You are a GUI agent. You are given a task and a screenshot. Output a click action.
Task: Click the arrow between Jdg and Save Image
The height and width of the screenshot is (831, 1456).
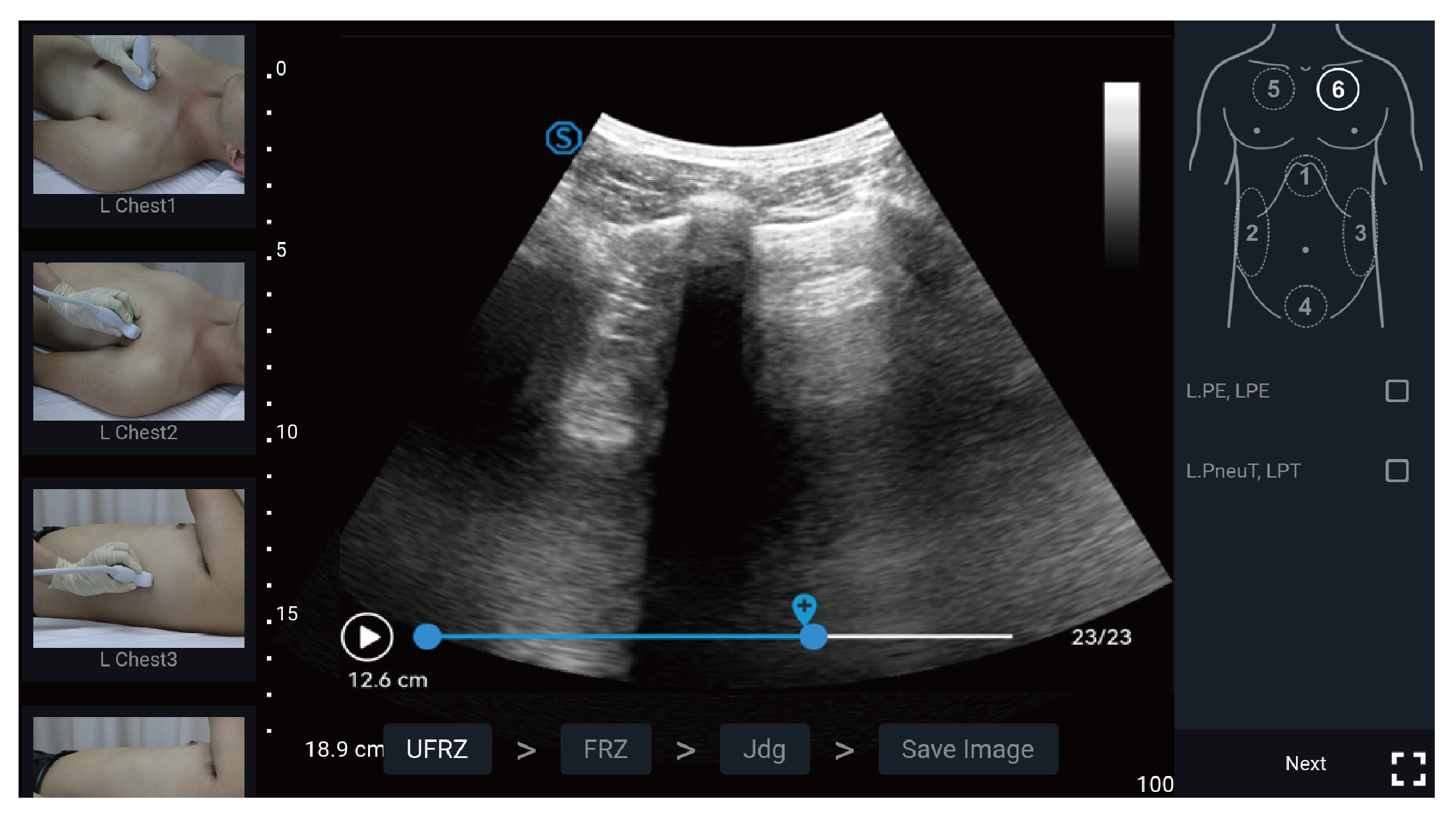(844, 750)
